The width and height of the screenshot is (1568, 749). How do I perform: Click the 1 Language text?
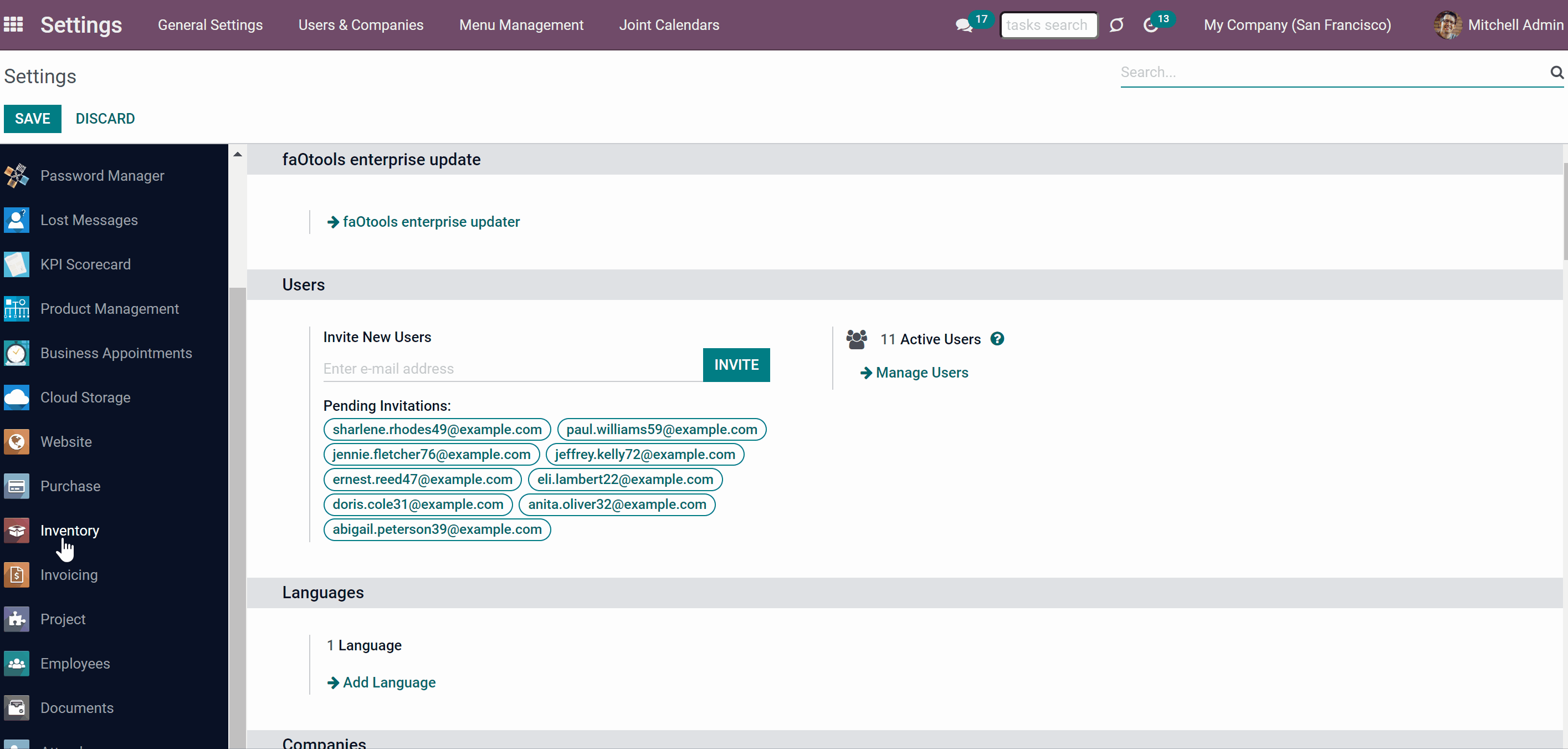[364, 645]
